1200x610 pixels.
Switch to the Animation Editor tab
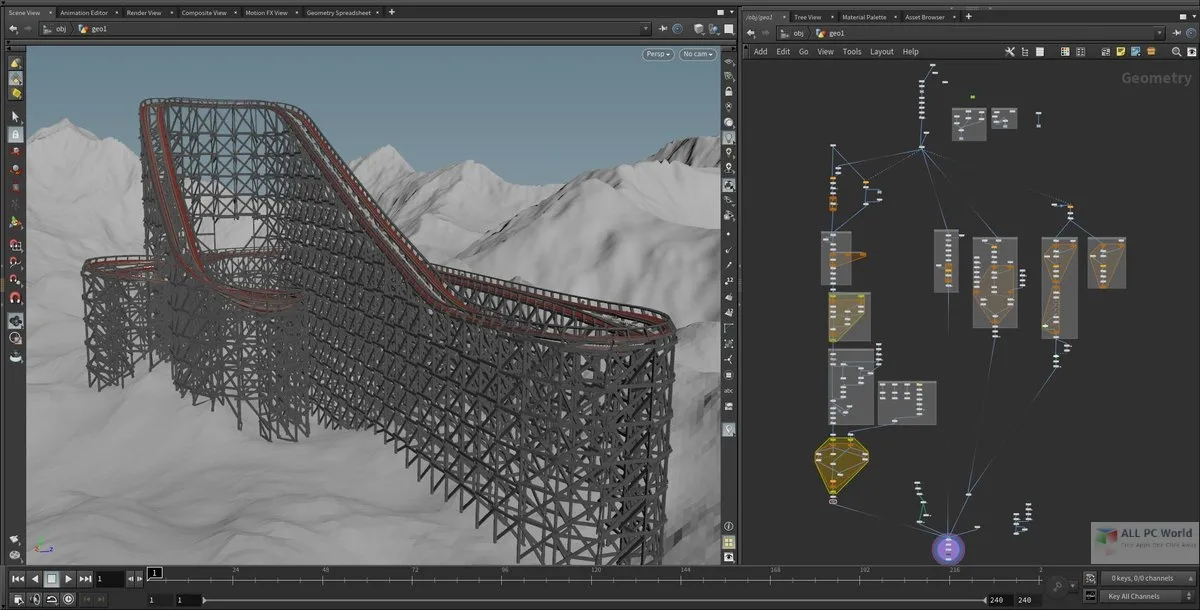tap(84, 12)
